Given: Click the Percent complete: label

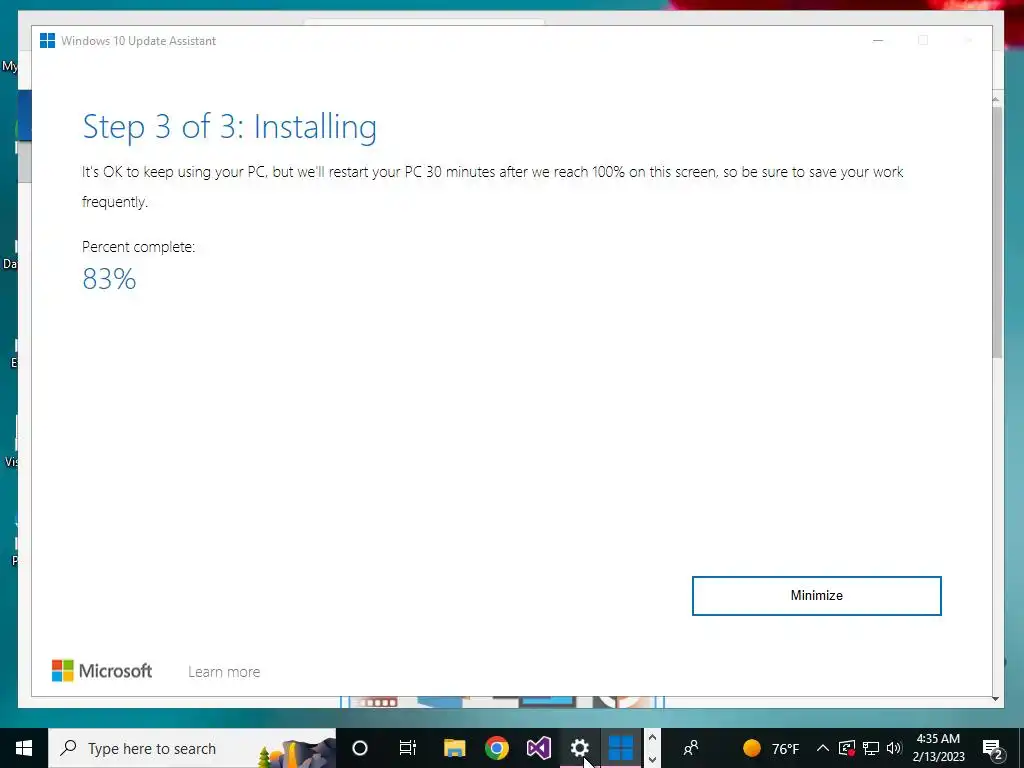Looking at the screenshot, I should click(x=138, y=247).
